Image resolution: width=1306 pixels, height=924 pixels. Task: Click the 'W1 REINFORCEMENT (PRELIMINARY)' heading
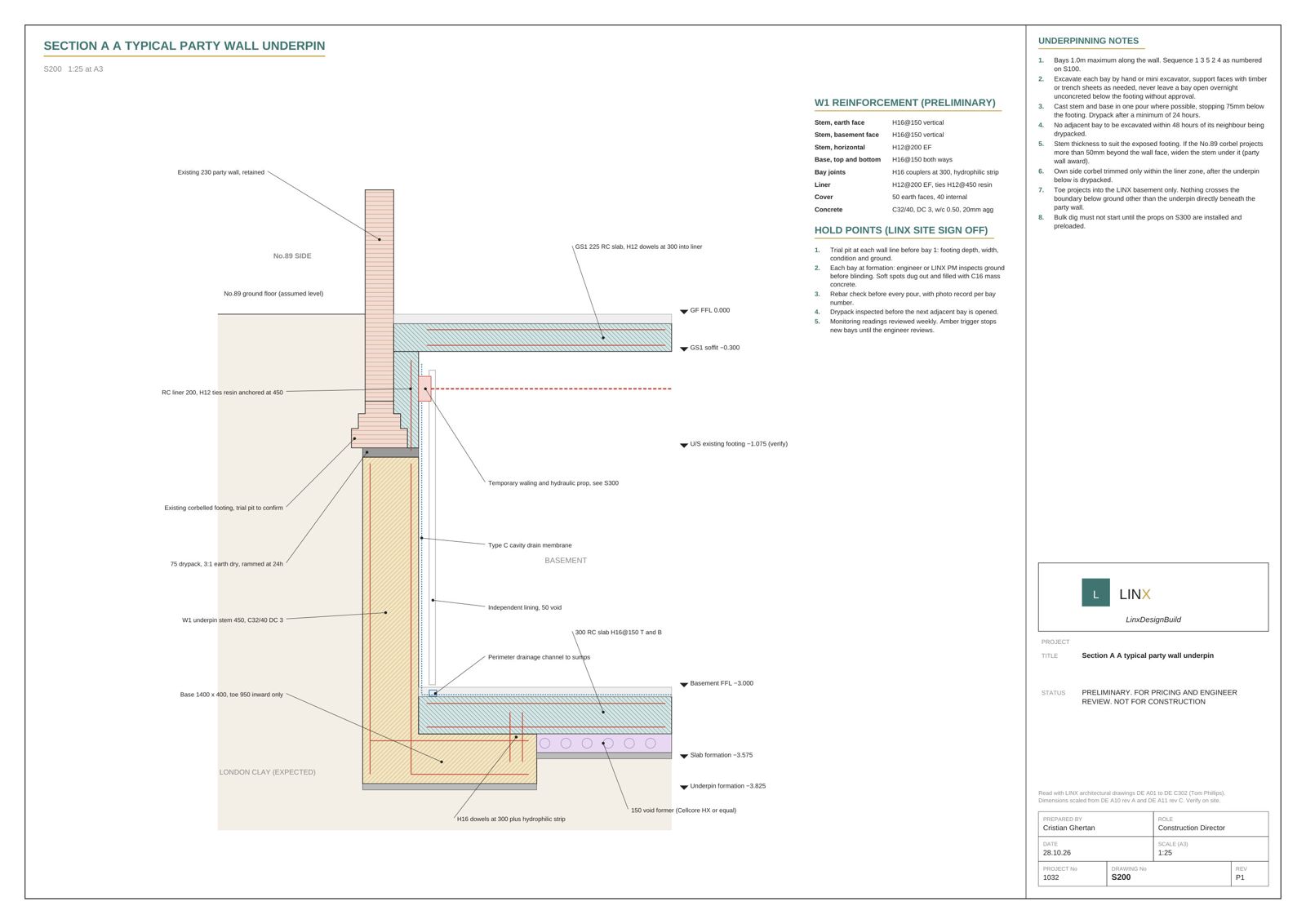904,103
